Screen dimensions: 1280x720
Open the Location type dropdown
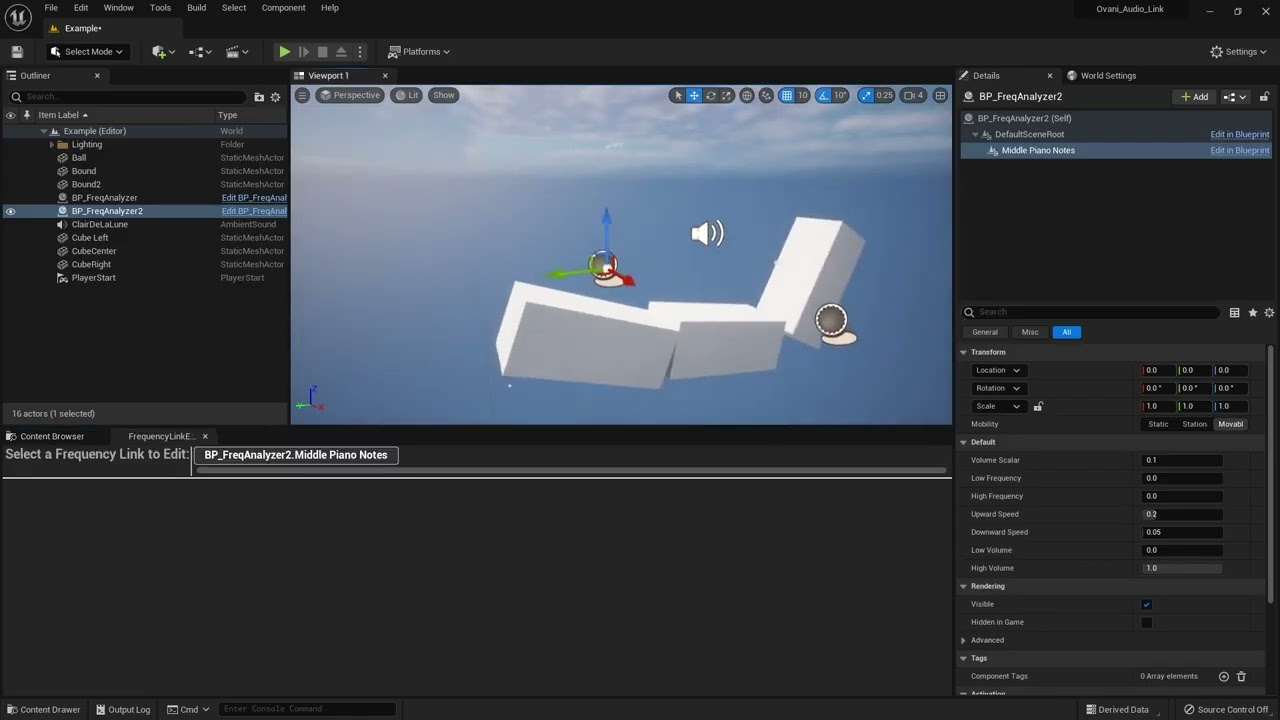tap(998, 370)
